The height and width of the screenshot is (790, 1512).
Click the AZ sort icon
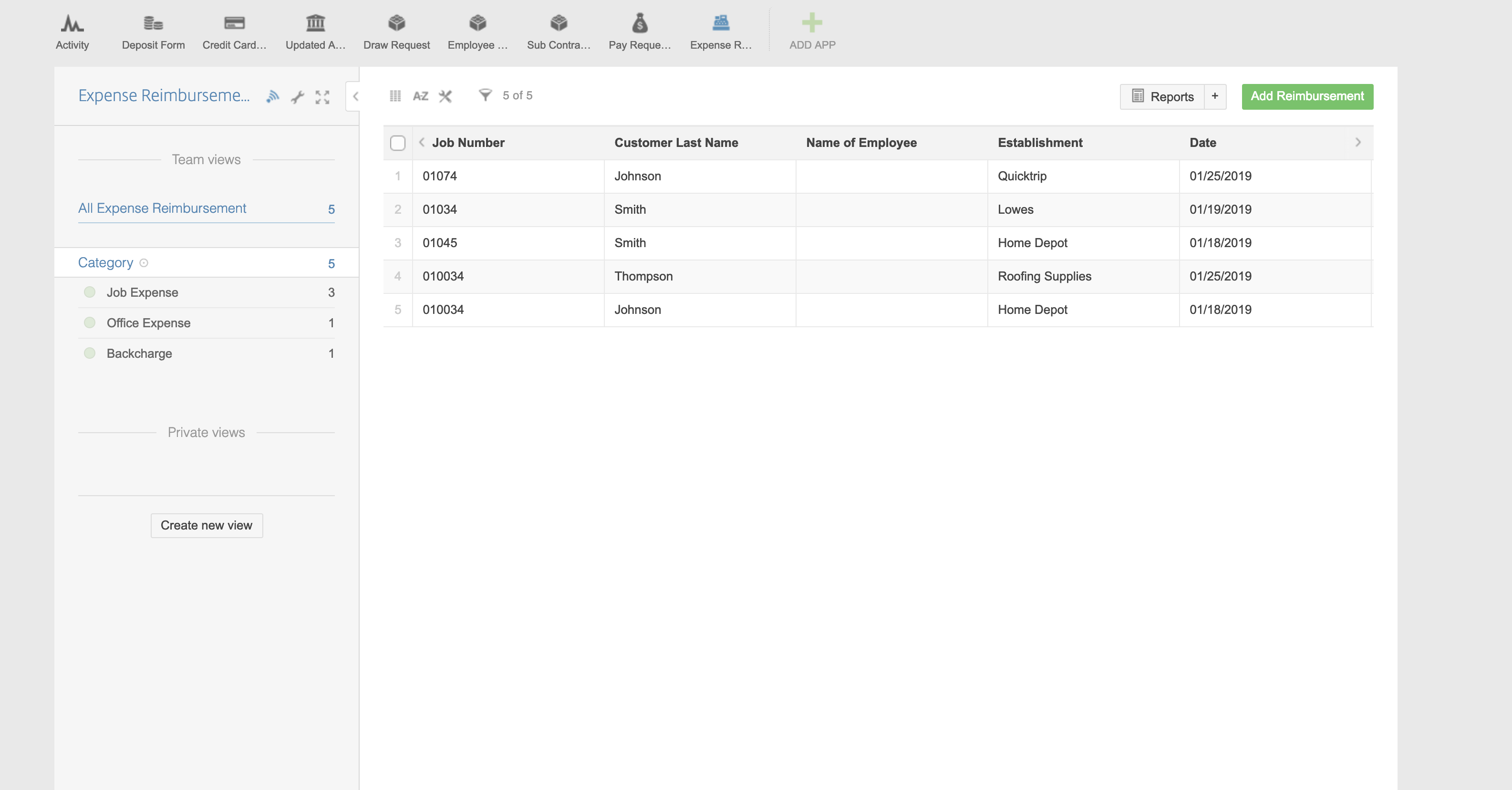420,96
